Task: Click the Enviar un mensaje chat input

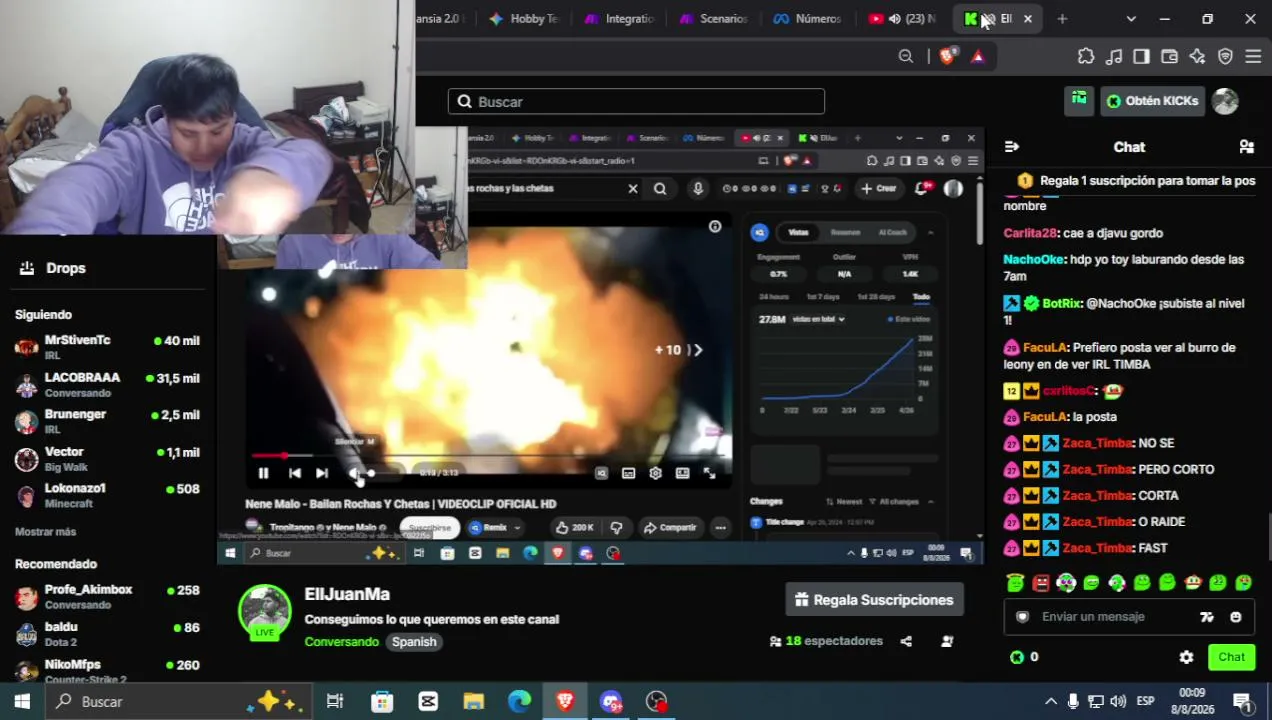Action: click(1110, 617)
